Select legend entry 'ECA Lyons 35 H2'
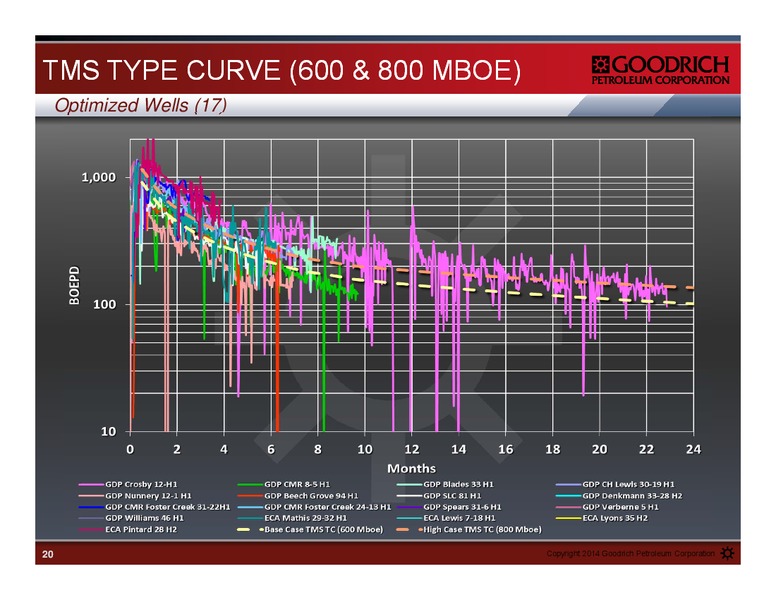The image size is (776, 600). click(x=602, y=518)
